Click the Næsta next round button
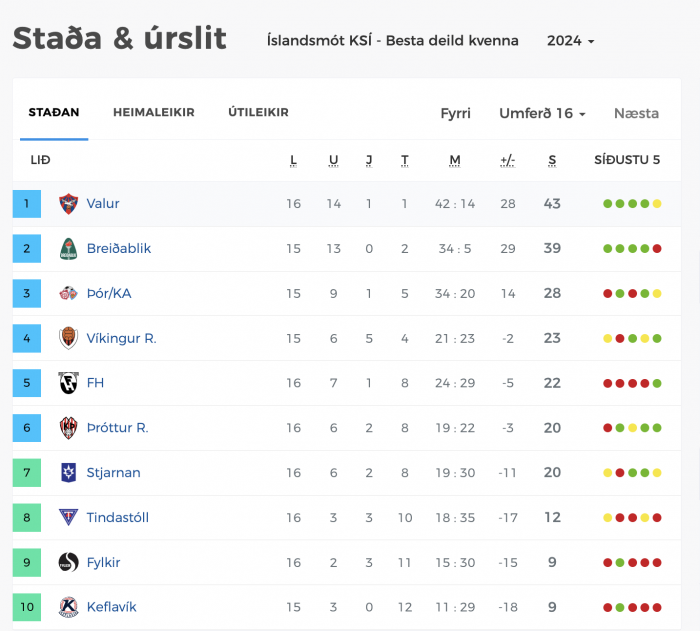Image resolution: width=700 pixels, height=631 pixels. [x=636, y=113]
